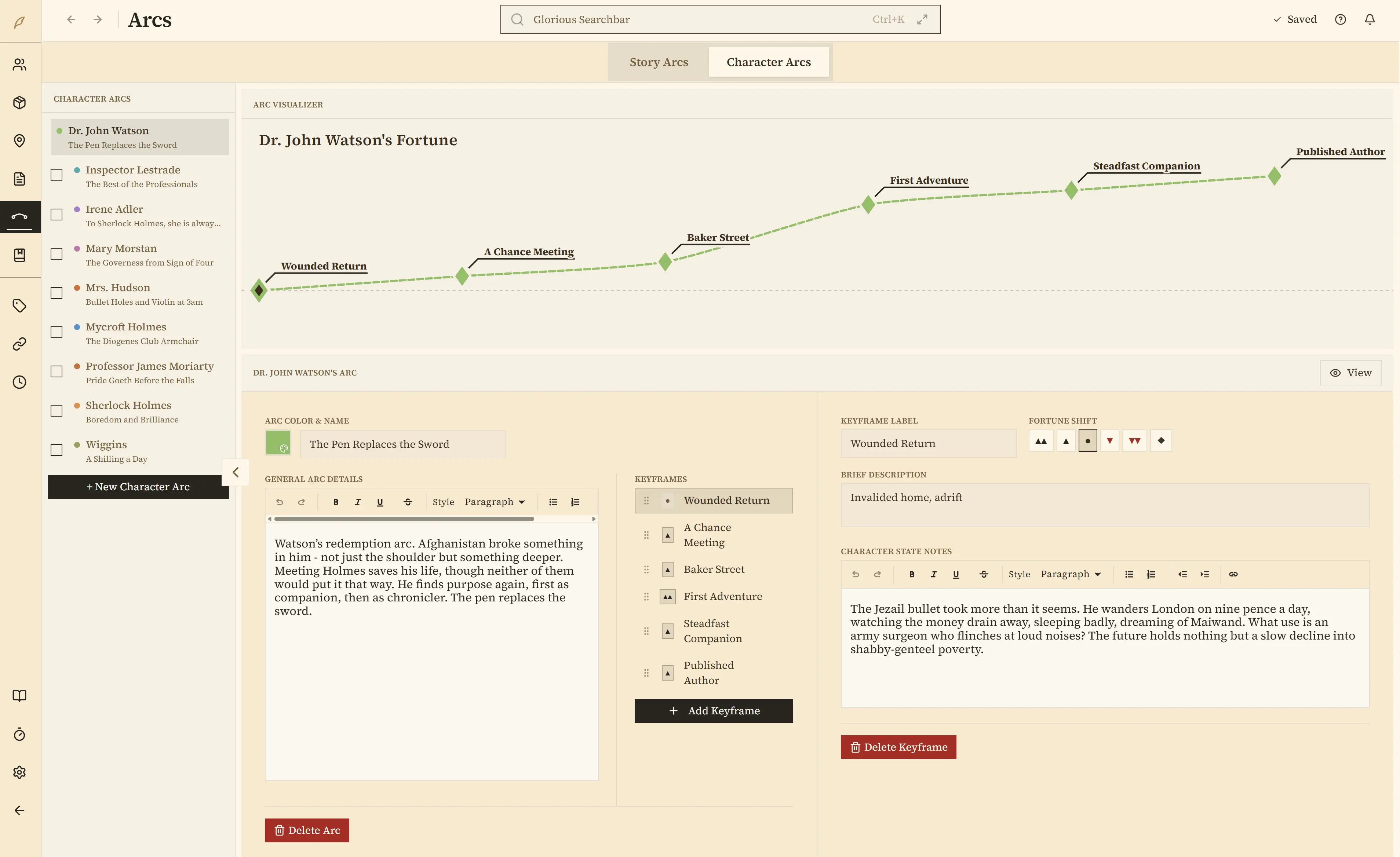Click the New Character Arc button

138,486
